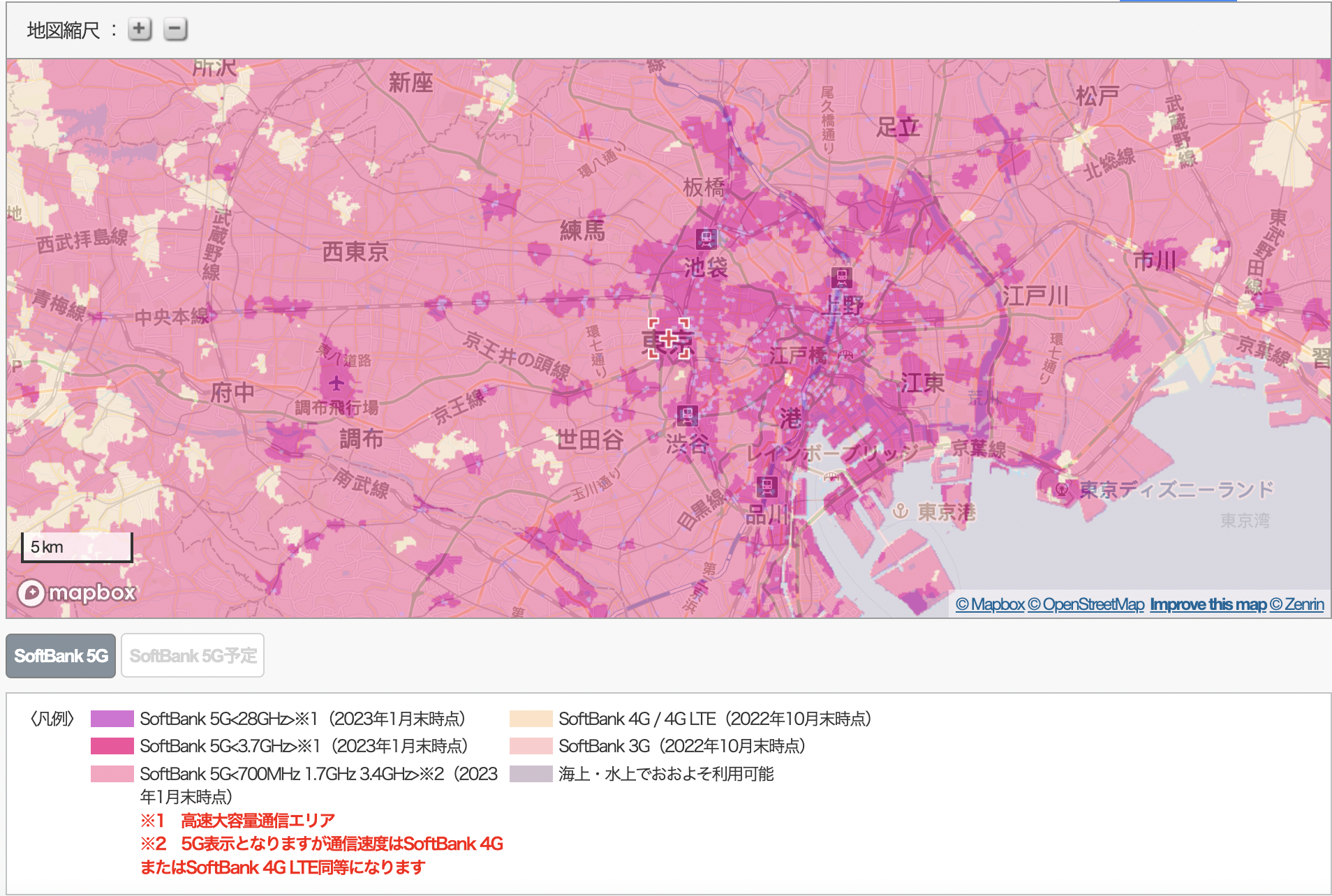The height and width of the screenshot is (896, 1332).
Task: Click the Ikebukuro station icon
Action: point(706,239)
